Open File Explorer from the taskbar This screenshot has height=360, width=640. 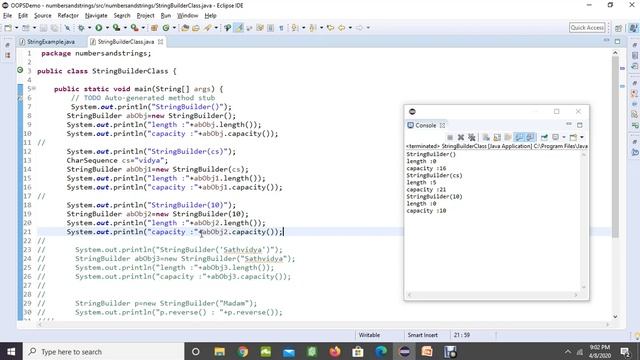click(219, 351)
